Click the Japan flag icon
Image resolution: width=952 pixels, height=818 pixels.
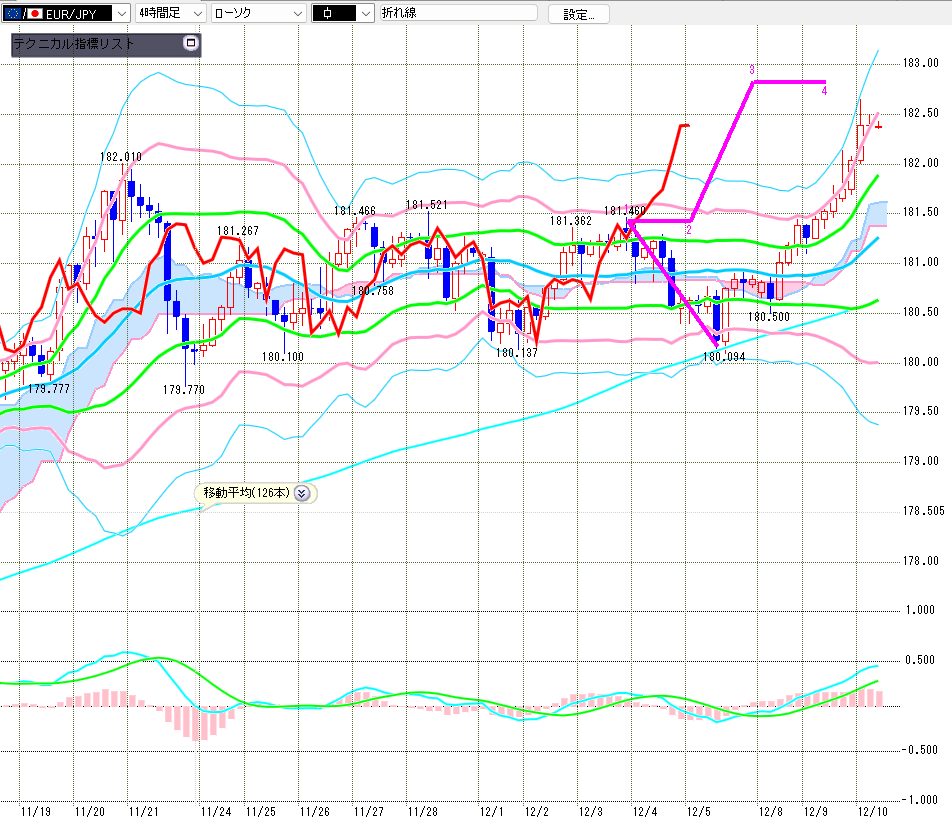[34, 13]
